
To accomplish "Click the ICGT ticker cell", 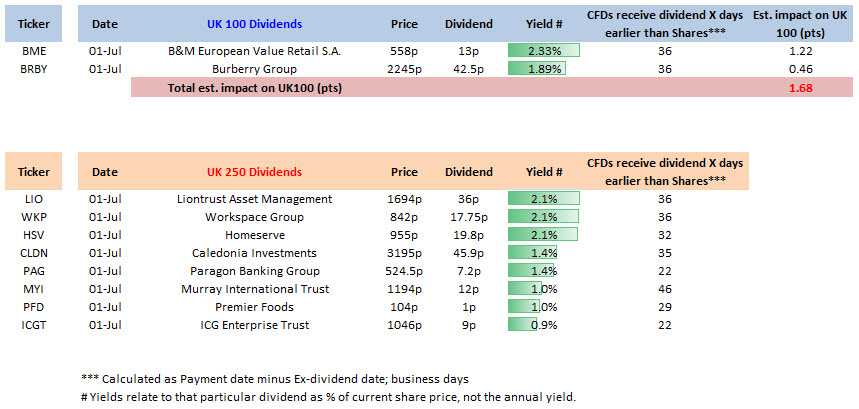I will (x=33, y=325).
